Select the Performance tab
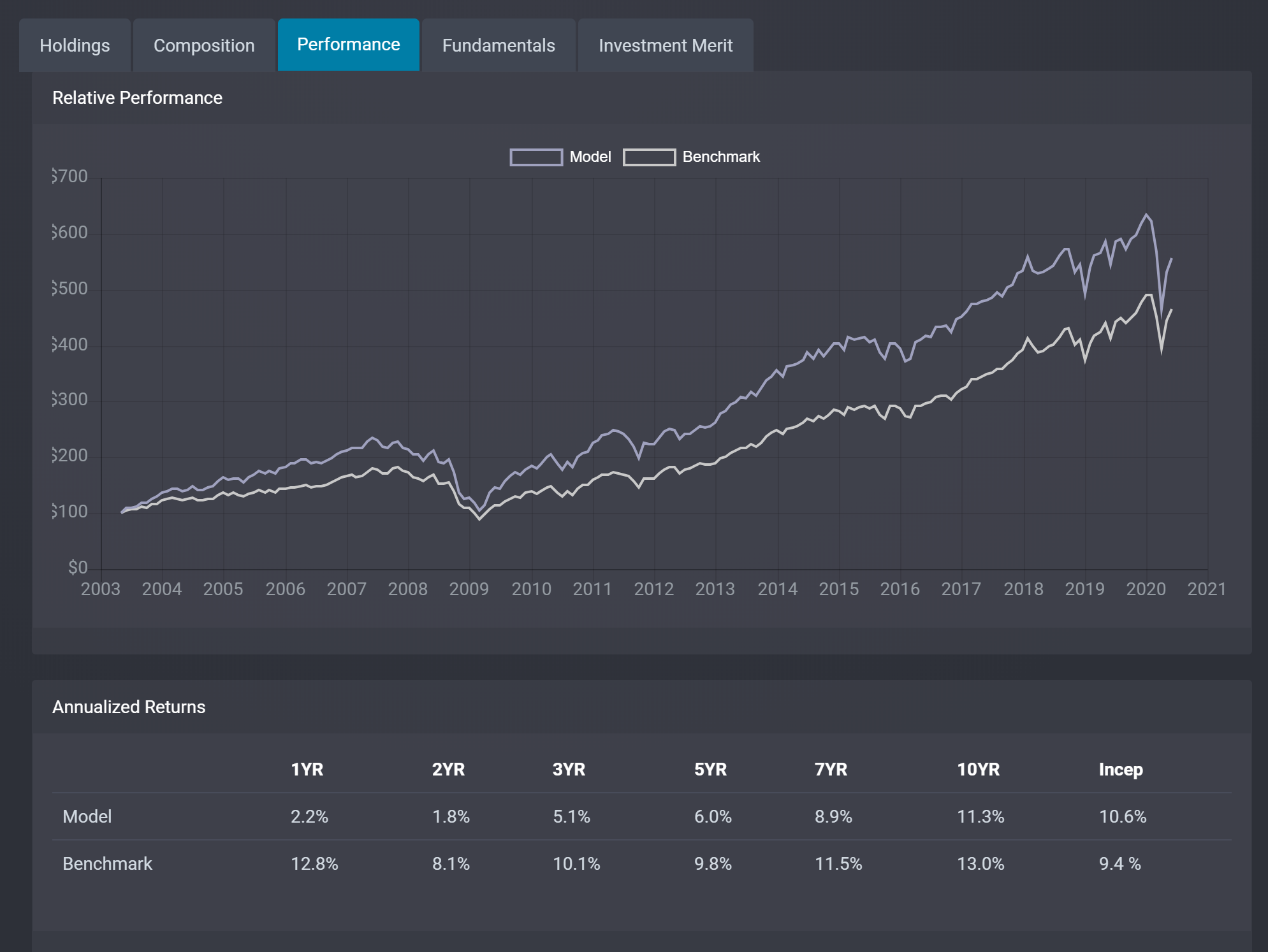 tap(348, 45)
